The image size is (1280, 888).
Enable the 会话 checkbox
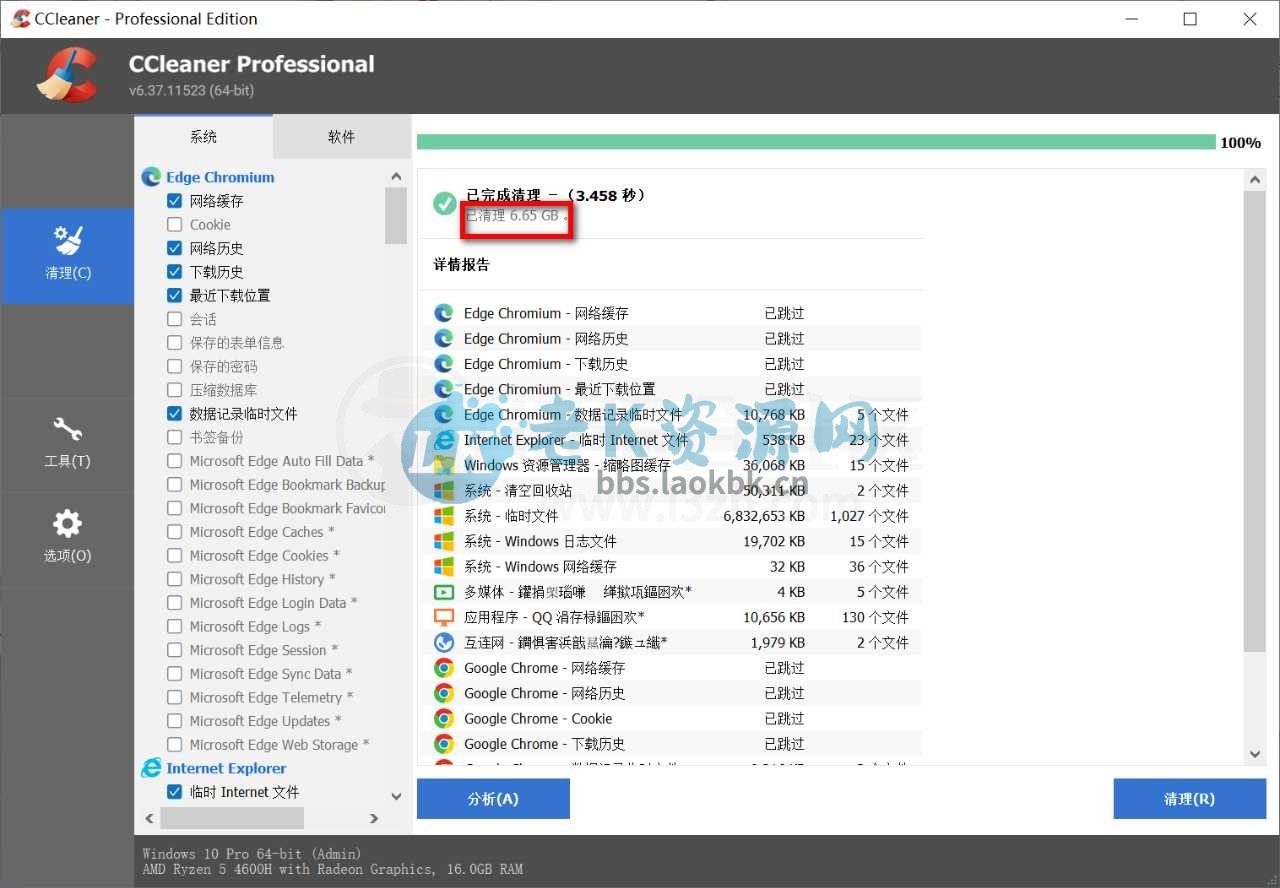coord(174,319)
